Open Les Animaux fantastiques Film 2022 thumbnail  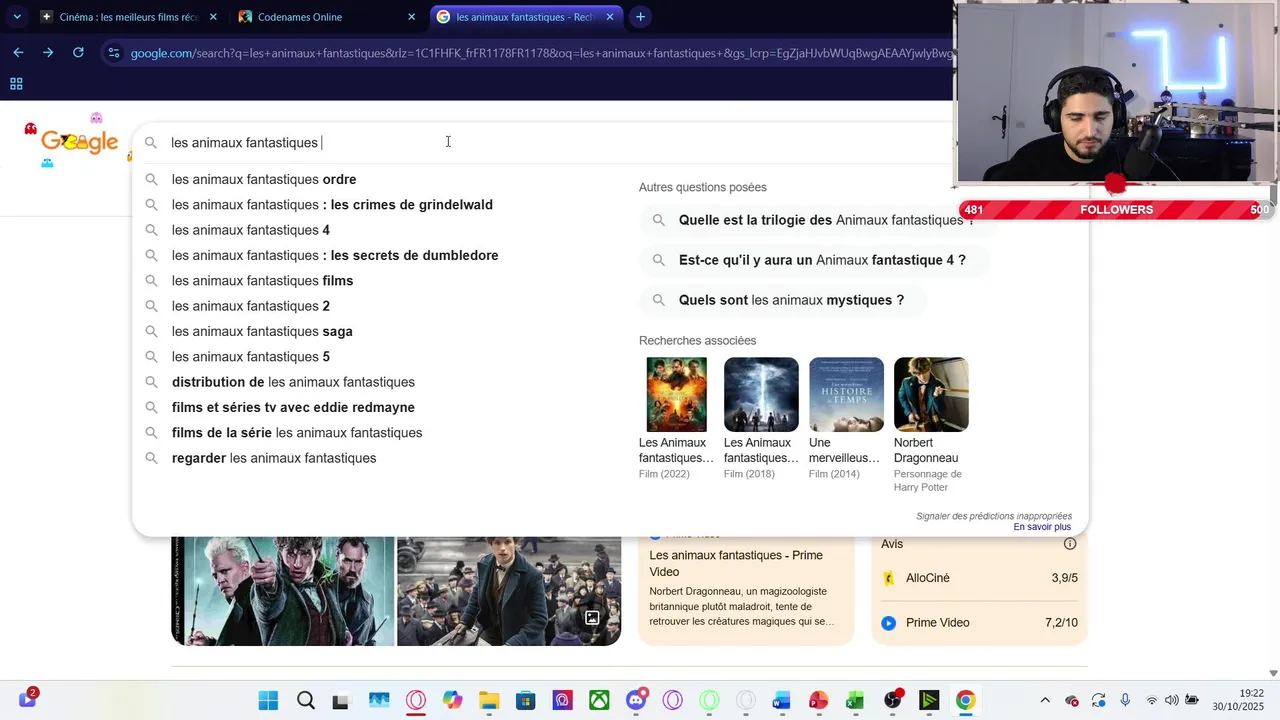coord(677,394)
